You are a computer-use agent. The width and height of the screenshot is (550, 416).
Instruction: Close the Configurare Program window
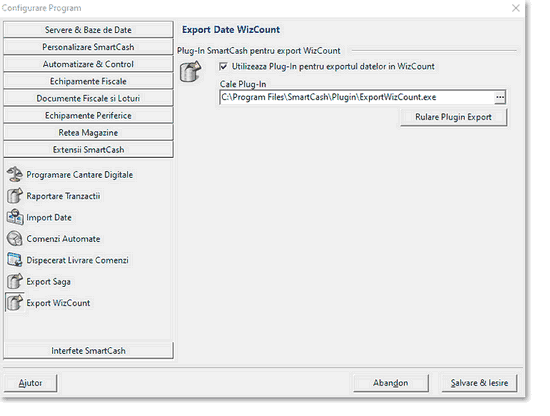point(515,8)
